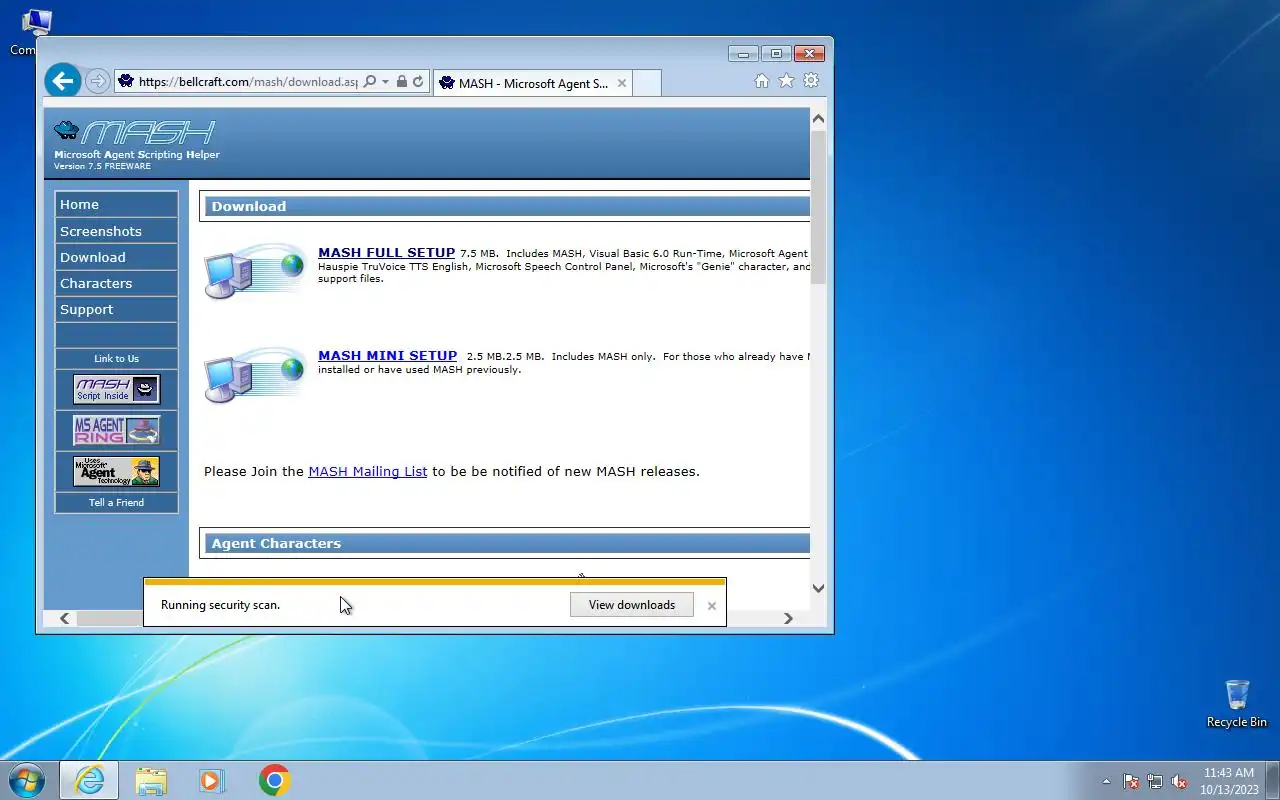Click the MASH logo in the header
The height and width of the screenshot is (800, 1280).
coord(135,132)
